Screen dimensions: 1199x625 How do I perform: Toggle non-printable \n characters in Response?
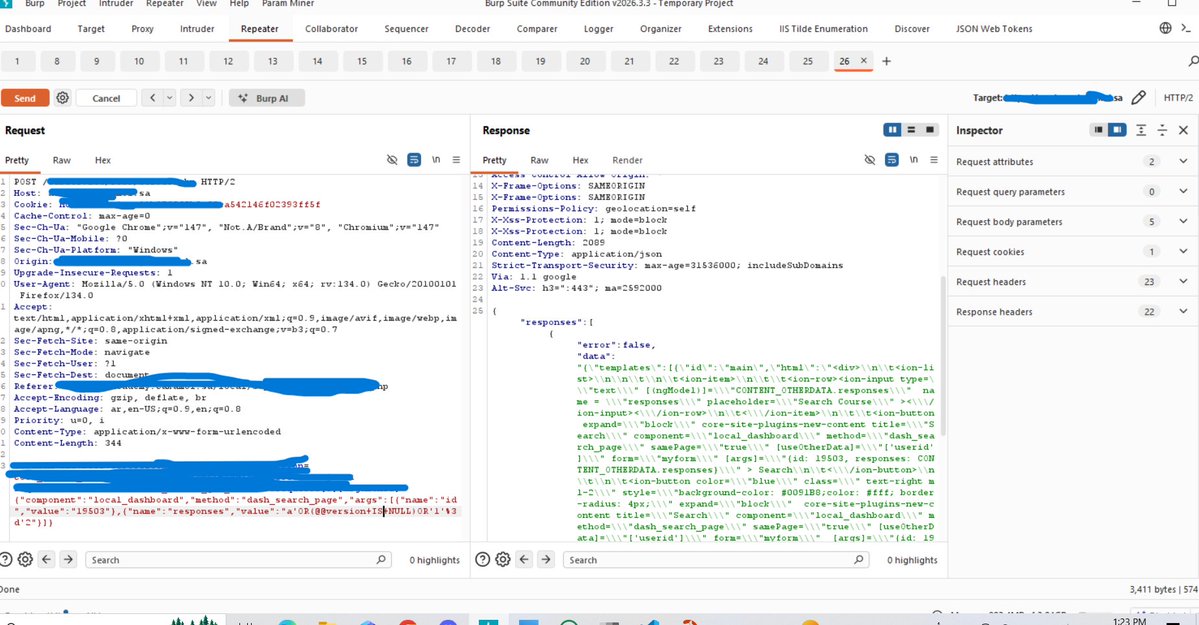[x=913, y=160]
